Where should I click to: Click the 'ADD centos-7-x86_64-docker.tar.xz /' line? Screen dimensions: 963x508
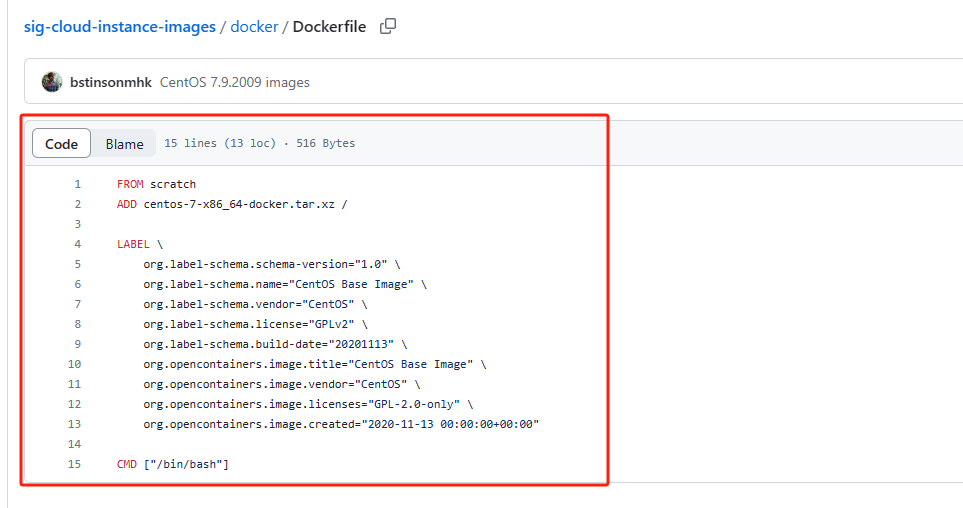tap(232, 204)
